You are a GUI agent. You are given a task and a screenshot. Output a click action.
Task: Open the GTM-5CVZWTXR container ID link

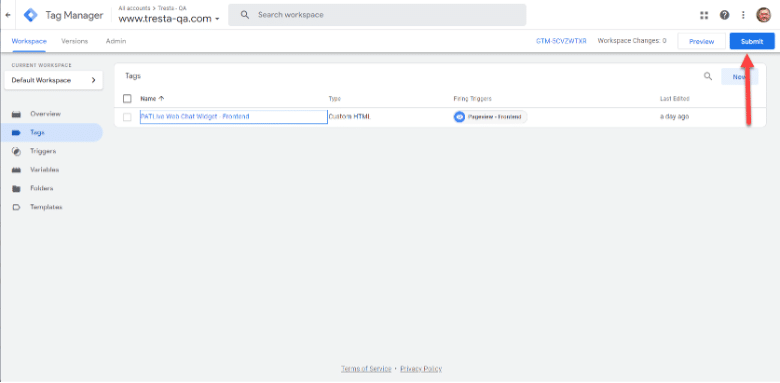[x=561, y=41]
